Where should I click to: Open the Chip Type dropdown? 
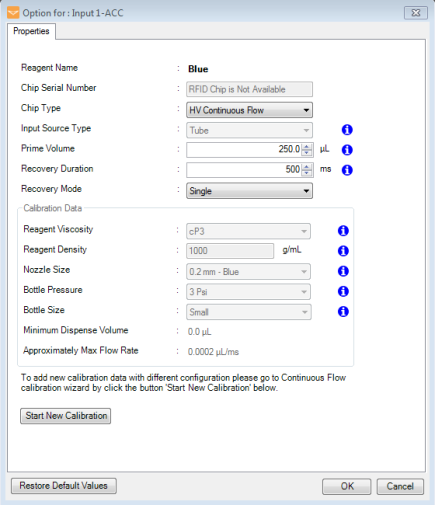pos(249,110)
